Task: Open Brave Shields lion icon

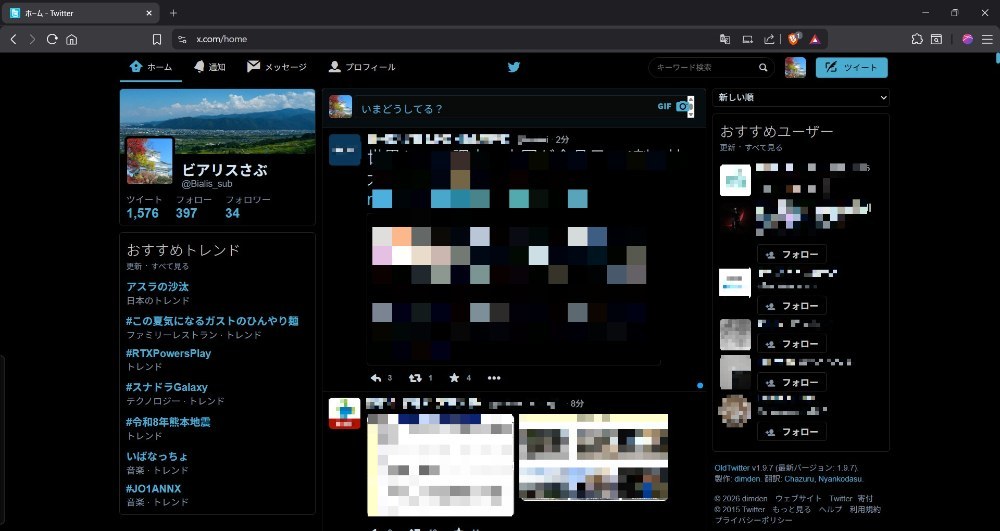Action: [793, 39]
